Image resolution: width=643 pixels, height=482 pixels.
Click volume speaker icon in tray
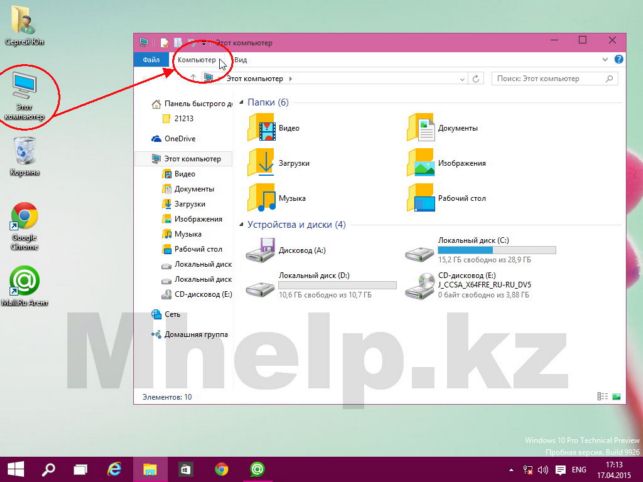click(x=543, y=470)
